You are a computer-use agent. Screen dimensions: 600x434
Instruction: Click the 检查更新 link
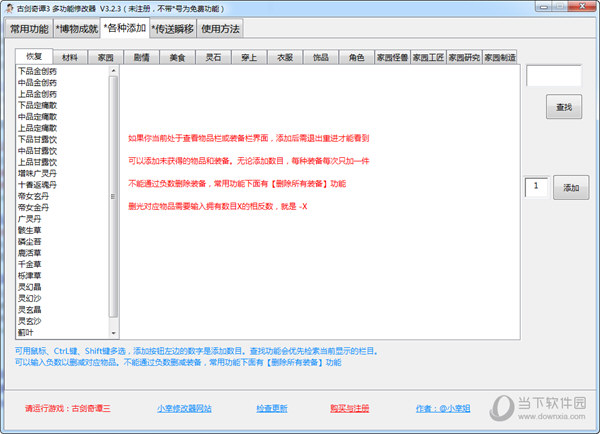pyautogui.click(x=272, y=409)
